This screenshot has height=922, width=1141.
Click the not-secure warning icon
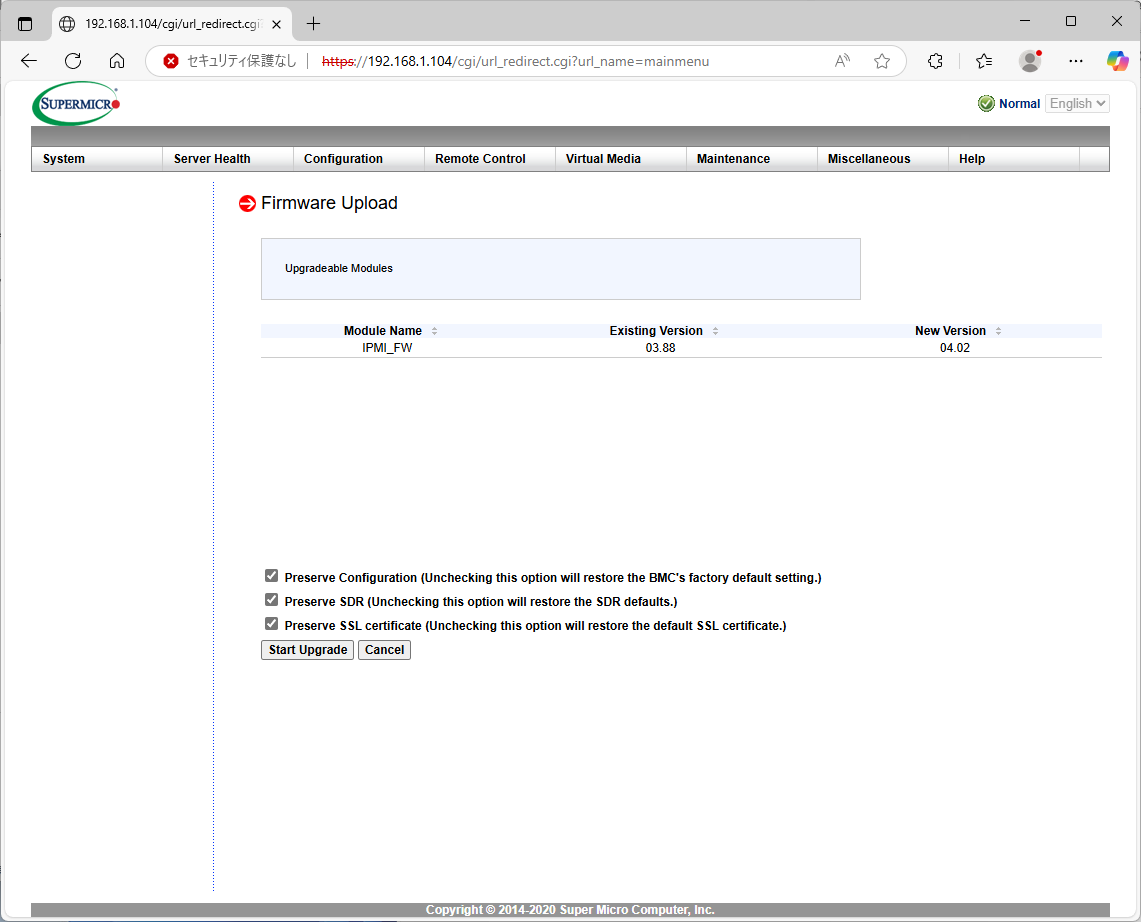[171, 61]
